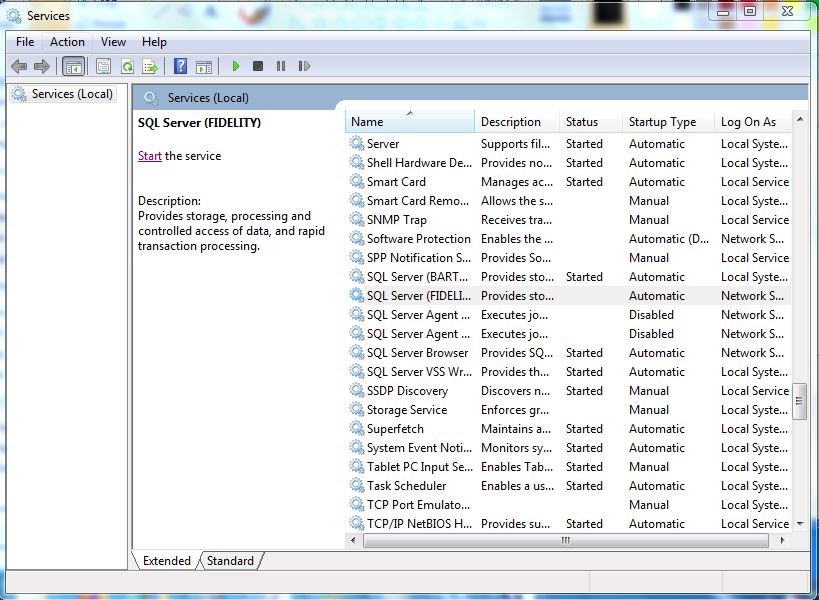Screen dimensions: 819x600
Task: Select the System Event Noti... service row
Action: (x=569, y=448)
